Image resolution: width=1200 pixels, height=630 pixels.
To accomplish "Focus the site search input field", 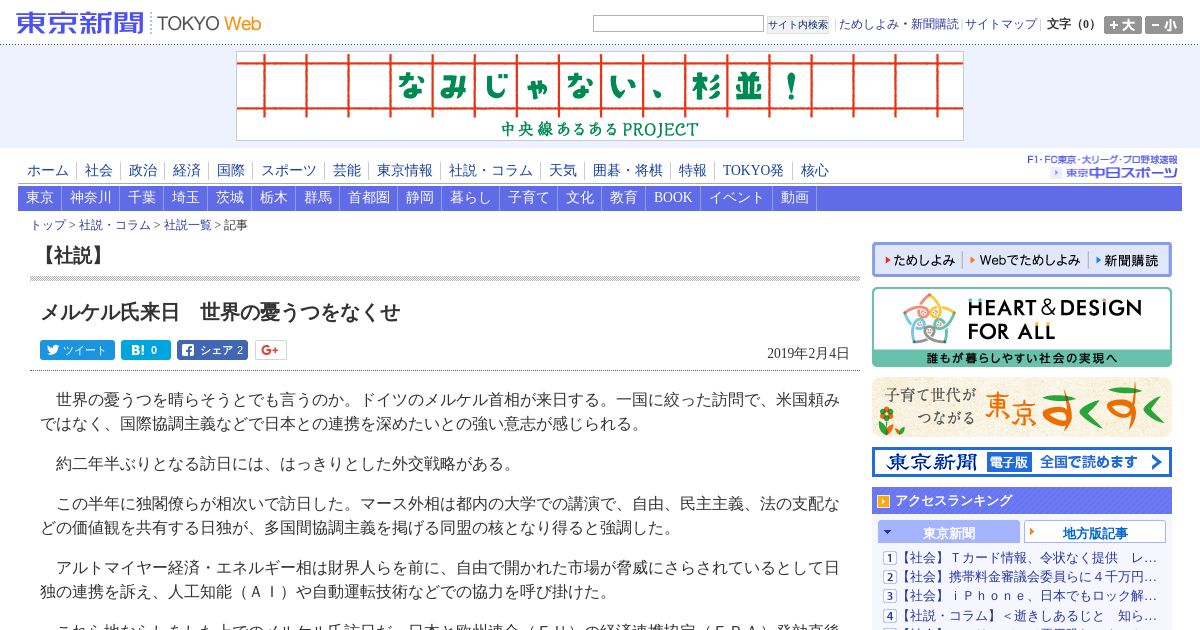I will tap(678, 24).
